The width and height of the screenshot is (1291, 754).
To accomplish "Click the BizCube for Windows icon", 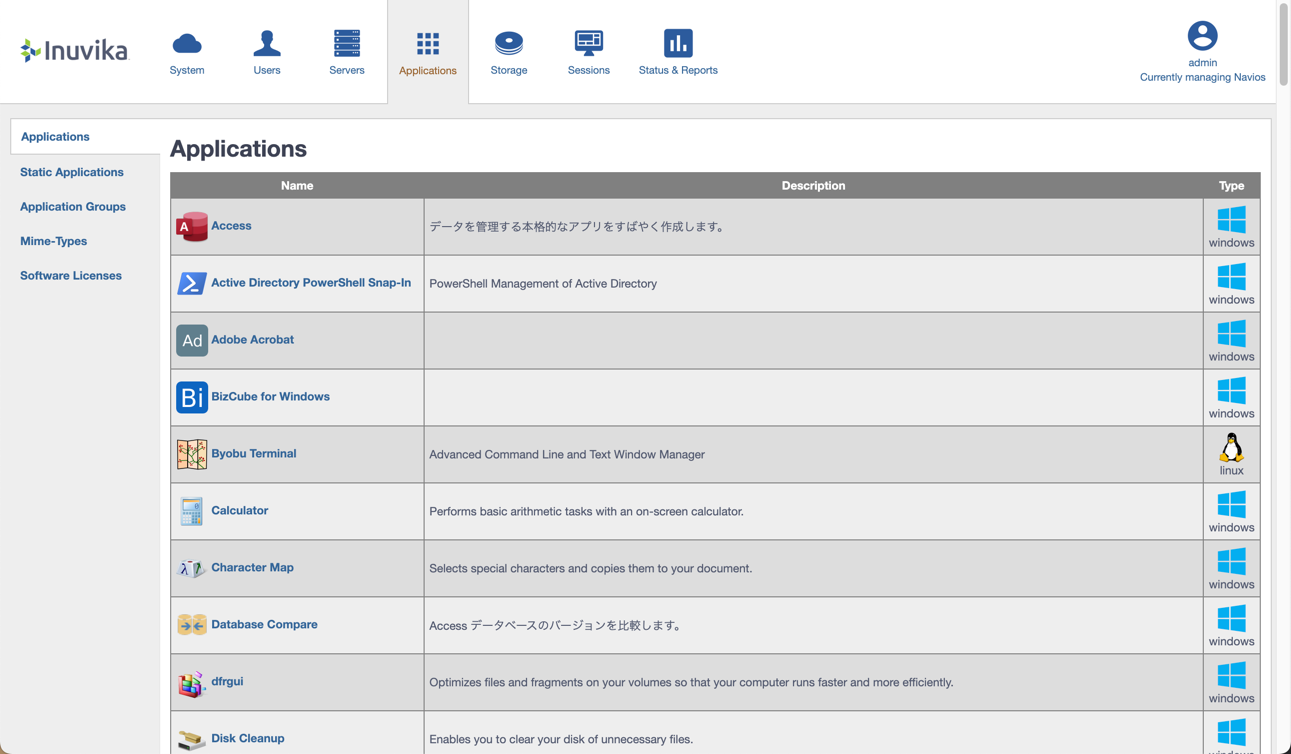I will pyautogui.click(x=192, y=397).
